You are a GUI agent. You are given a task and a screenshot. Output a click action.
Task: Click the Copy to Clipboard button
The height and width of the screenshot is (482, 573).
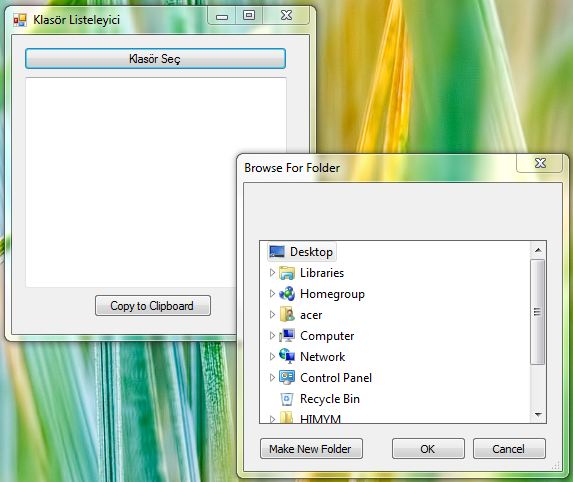pos(153,305)
